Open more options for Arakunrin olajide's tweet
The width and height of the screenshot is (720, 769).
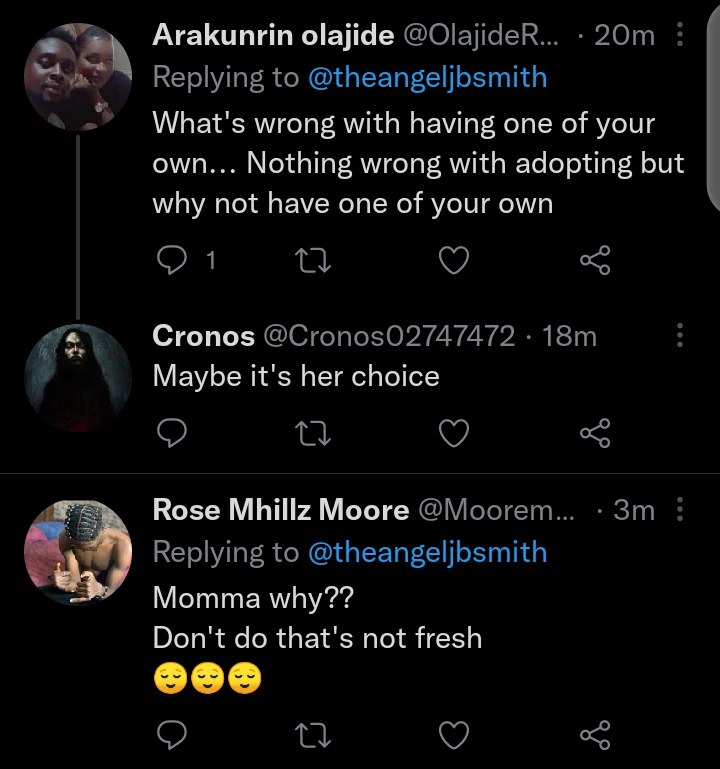pyautogui.click(x=681, y=36)
